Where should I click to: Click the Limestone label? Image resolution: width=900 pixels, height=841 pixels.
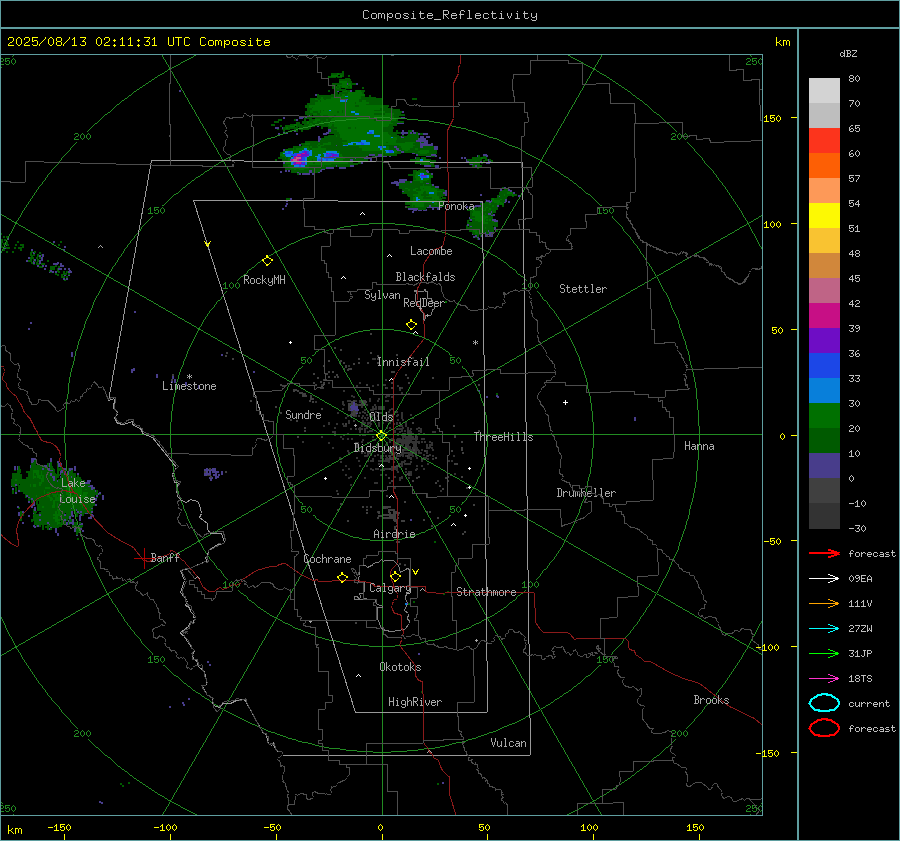(189, 386)
